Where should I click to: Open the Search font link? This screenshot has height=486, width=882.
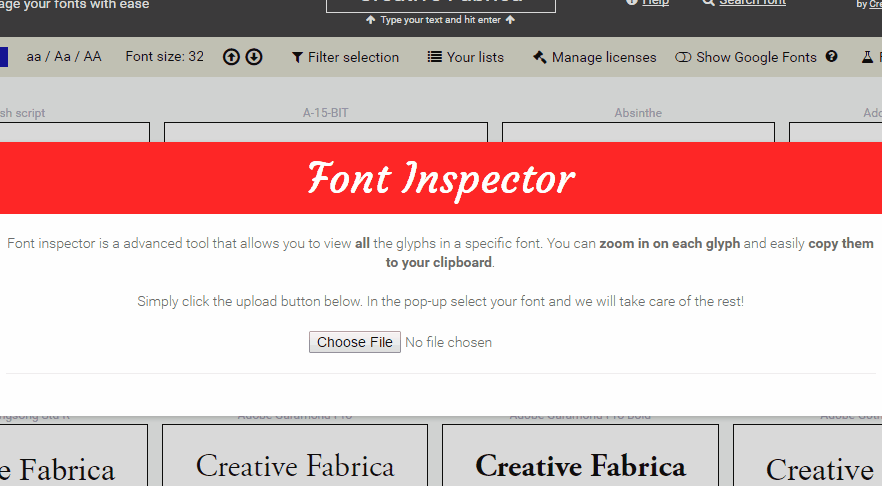[752, 2]
